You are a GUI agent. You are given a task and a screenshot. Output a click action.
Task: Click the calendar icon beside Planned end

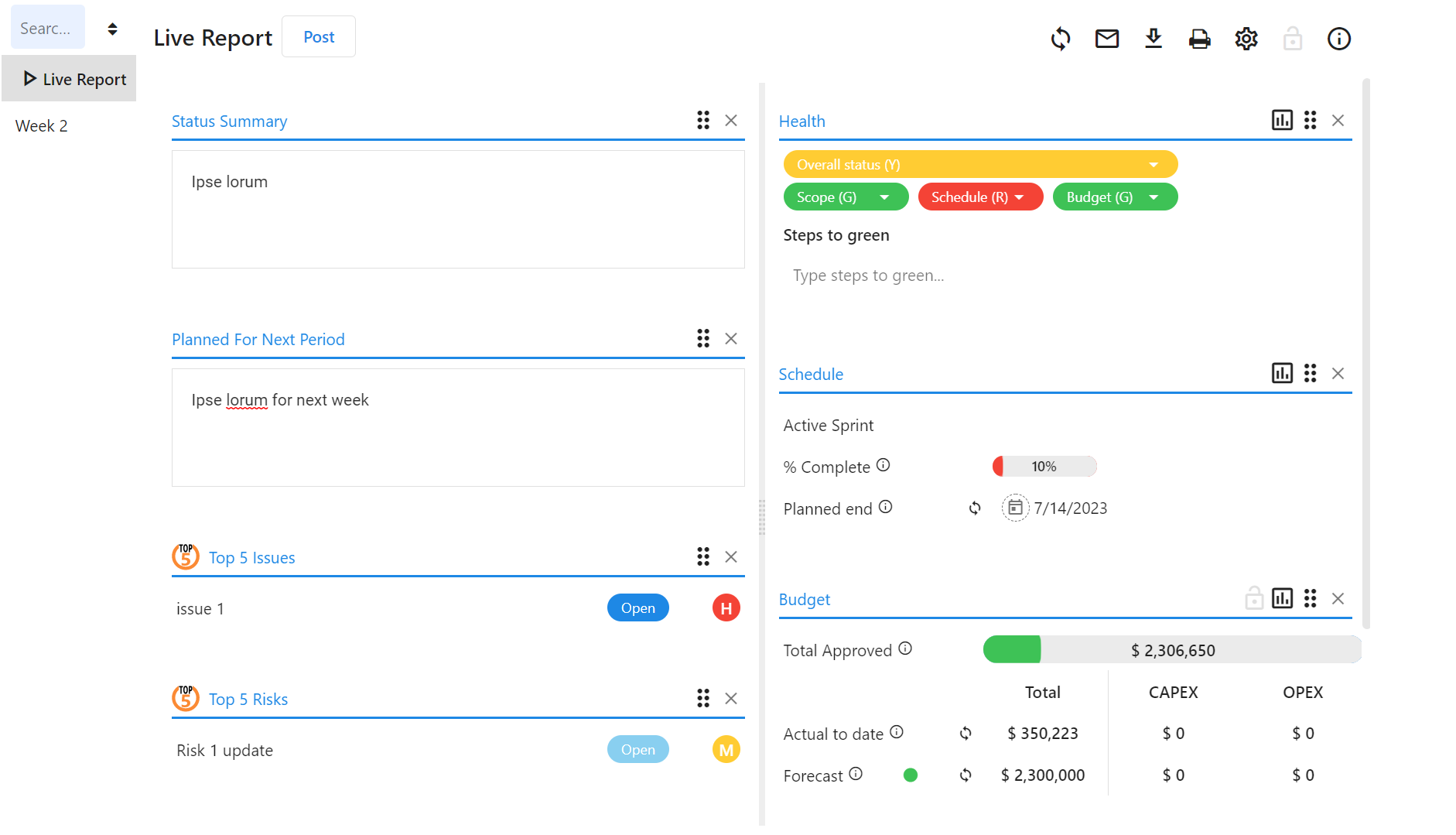pyautogui.click(x=1015, y=508)
